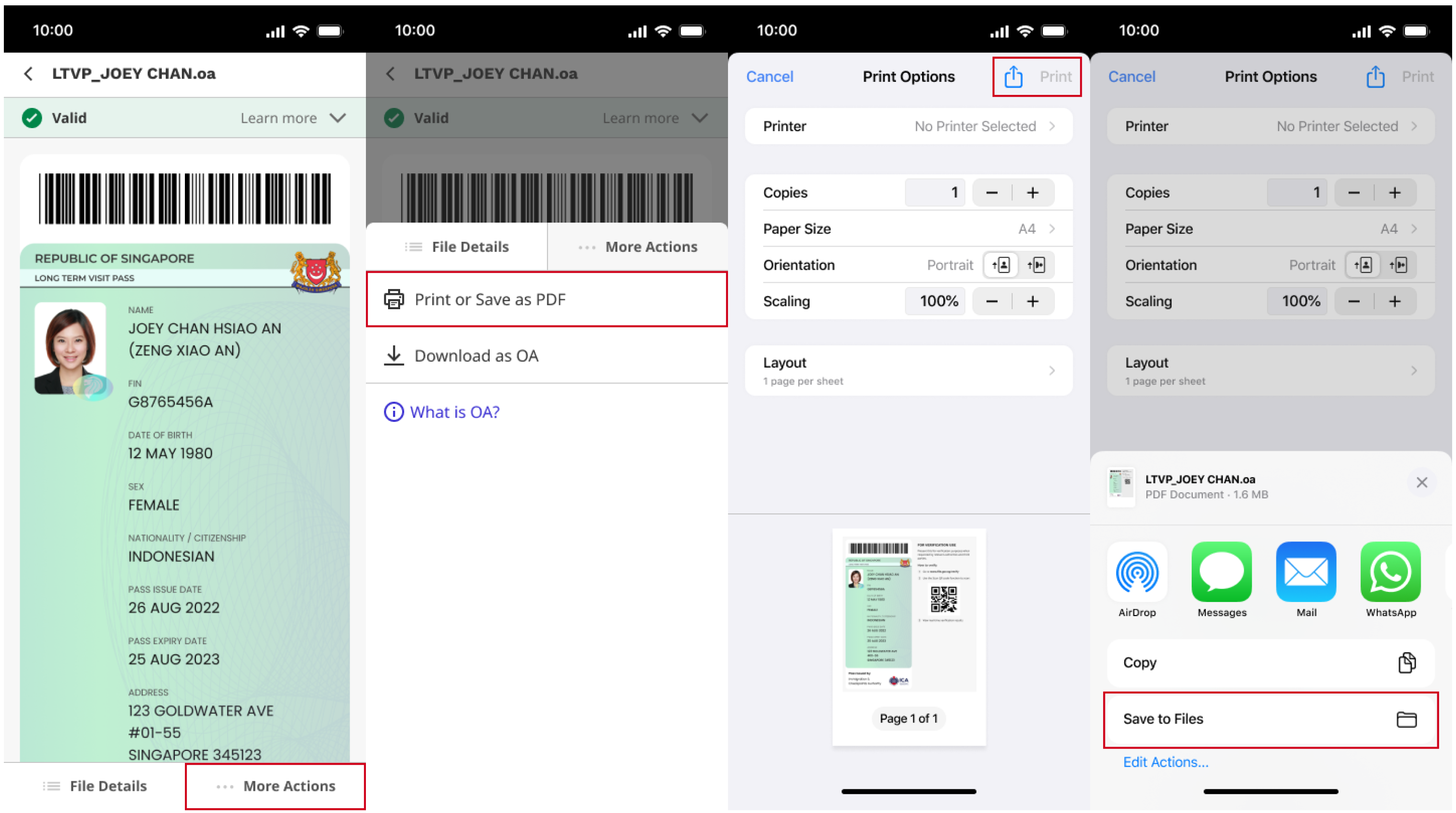Open the Messages share icon

coord(1221,572)
